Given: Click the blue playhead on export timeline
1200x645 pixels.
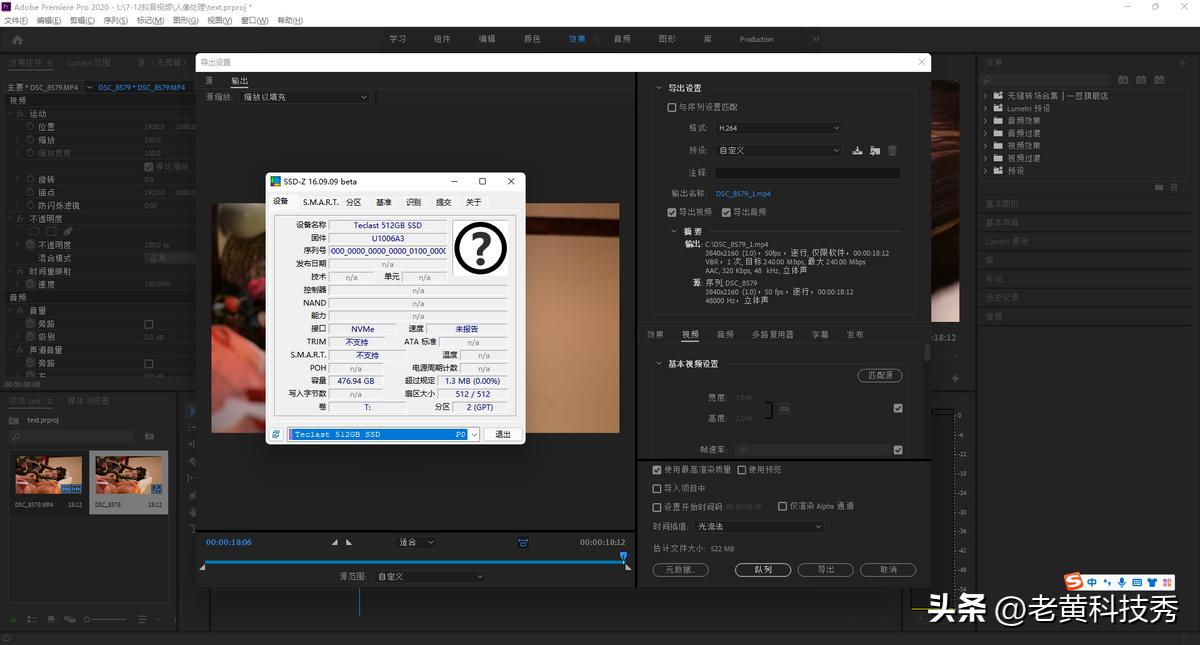Looking at the screenshot, I should 623,557.
